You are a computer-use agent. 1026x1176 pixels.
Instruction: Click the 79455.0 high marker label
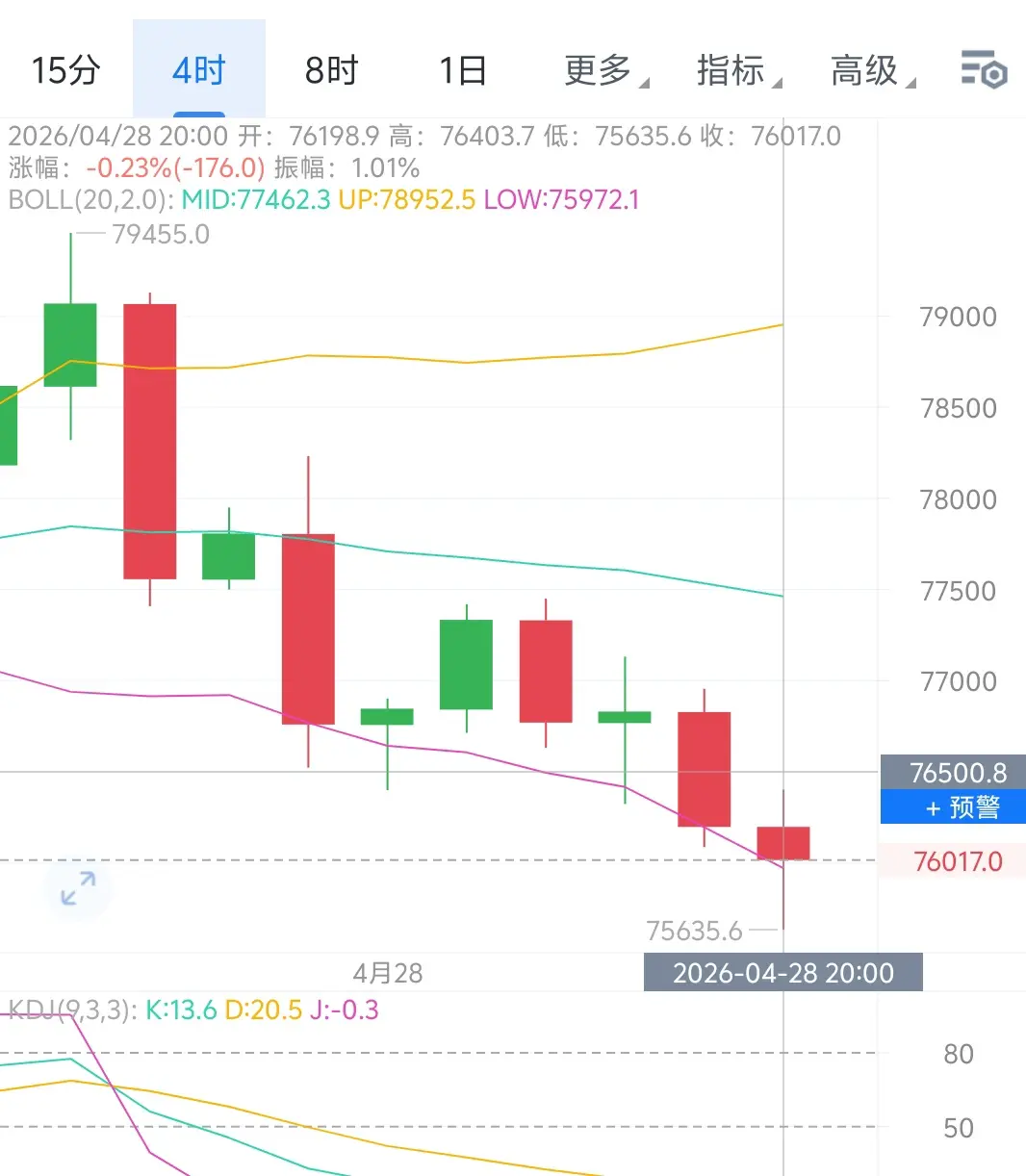pyautogui.click(x=161, y=234)
